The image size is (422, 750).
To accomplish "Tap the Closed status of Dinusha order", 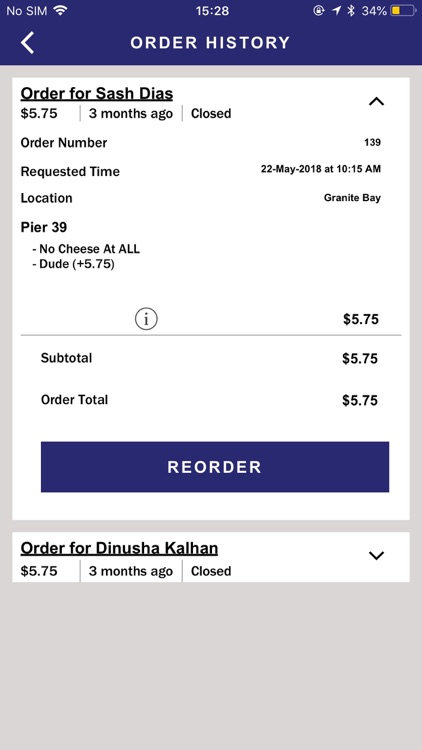I will click(x=211, y=571).
